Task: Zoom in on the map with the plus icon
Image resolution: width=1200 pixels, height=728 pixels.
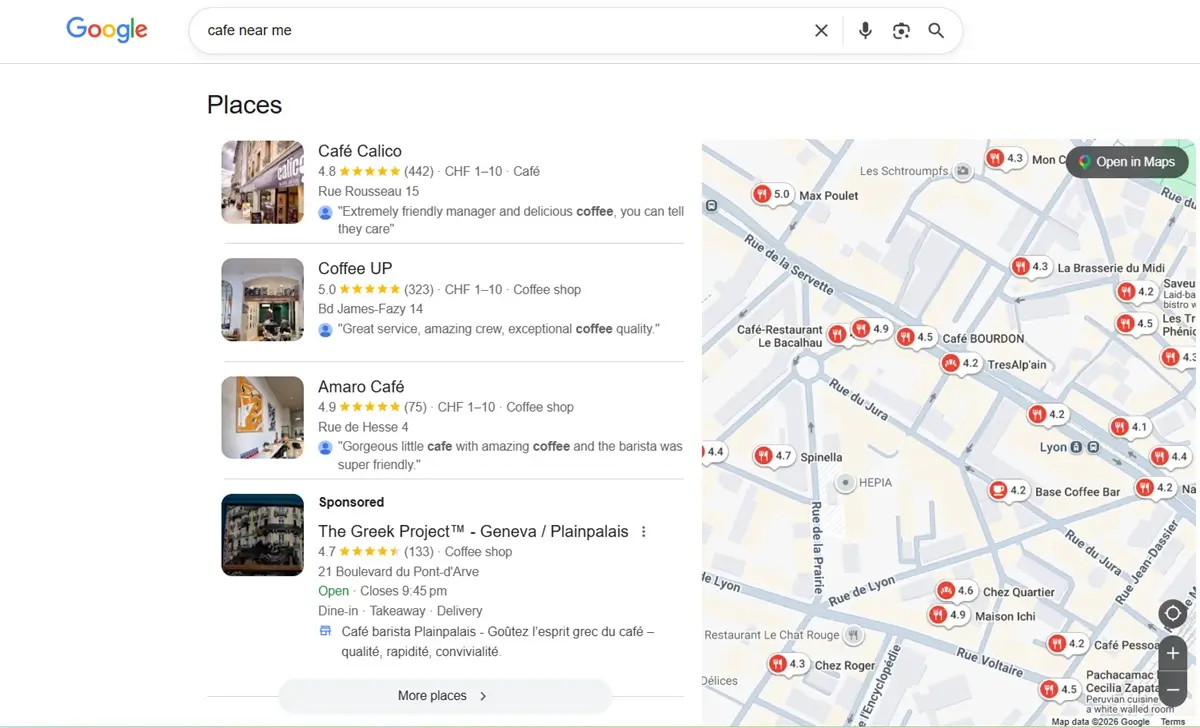Action: pyautogui.click(x=1172, y=653)
